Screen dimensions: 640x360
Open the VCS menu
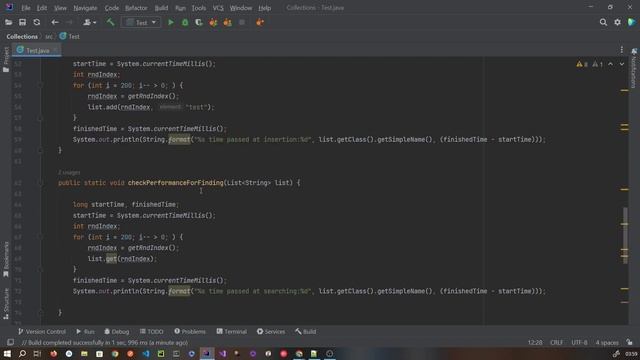point(218,8)
